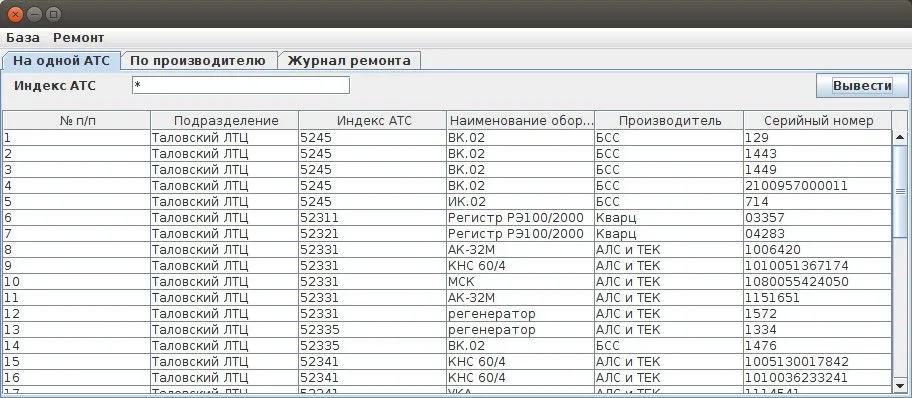Viewport: 912px width, 398px height.
Task: Click the Вывести button
Action: pyautogui.click(x=862, y=86)
